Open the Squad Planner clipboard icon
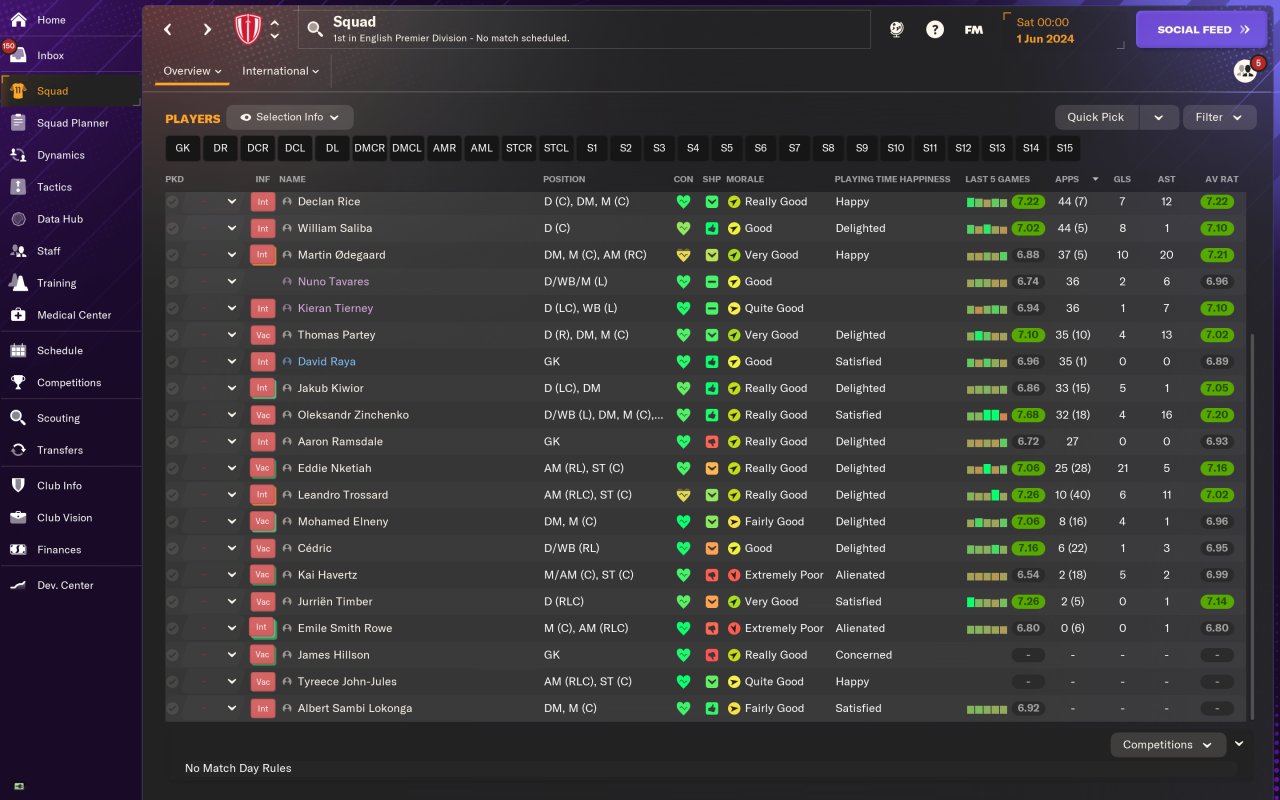This screenshot has width=1280, height=800. click(18, 123)
